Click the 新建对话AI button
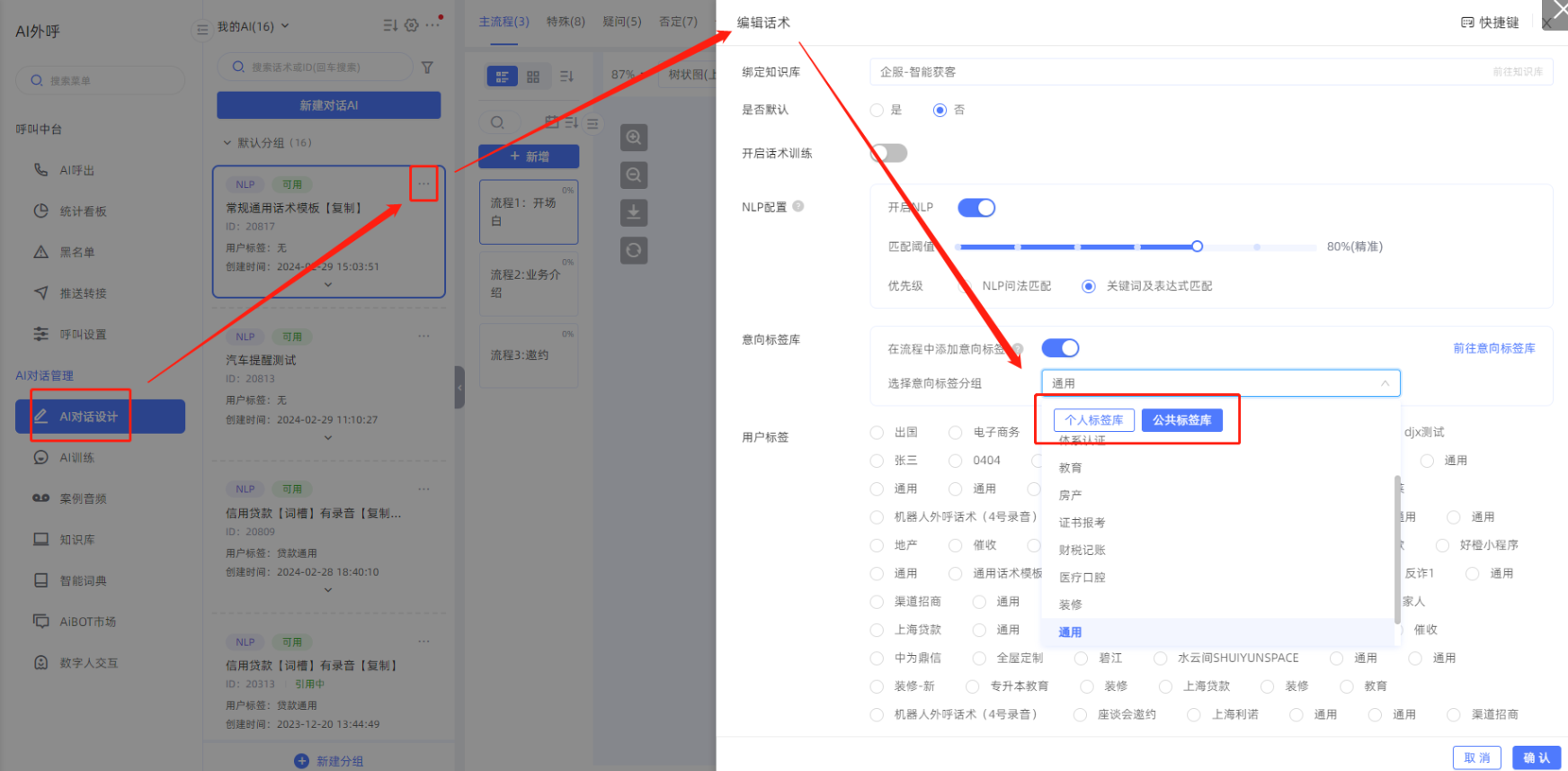 [x=328, y=105]
